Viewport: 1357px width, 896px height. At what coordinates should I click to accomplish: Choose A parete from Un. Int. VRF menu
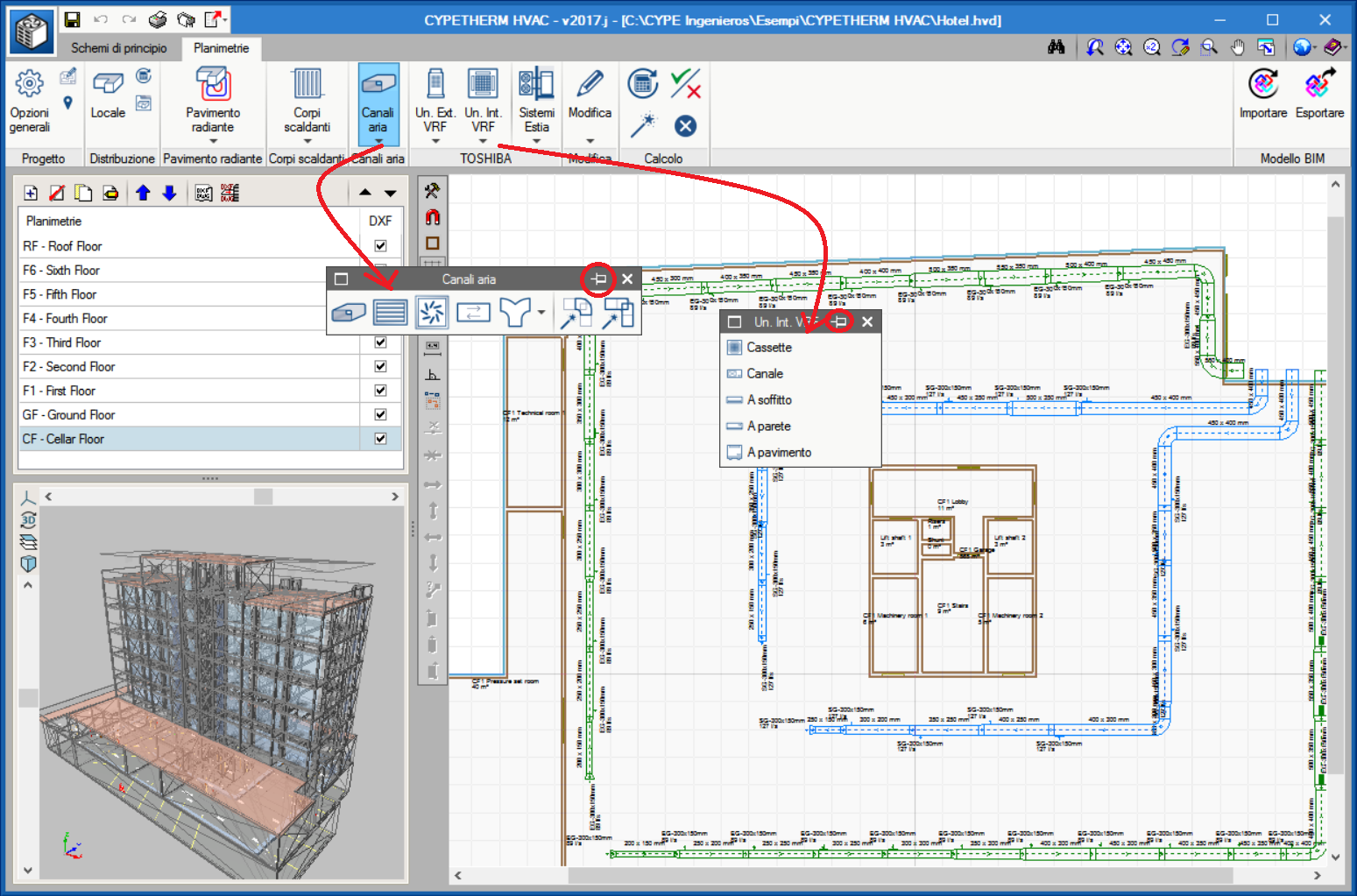tap(801, 427)
